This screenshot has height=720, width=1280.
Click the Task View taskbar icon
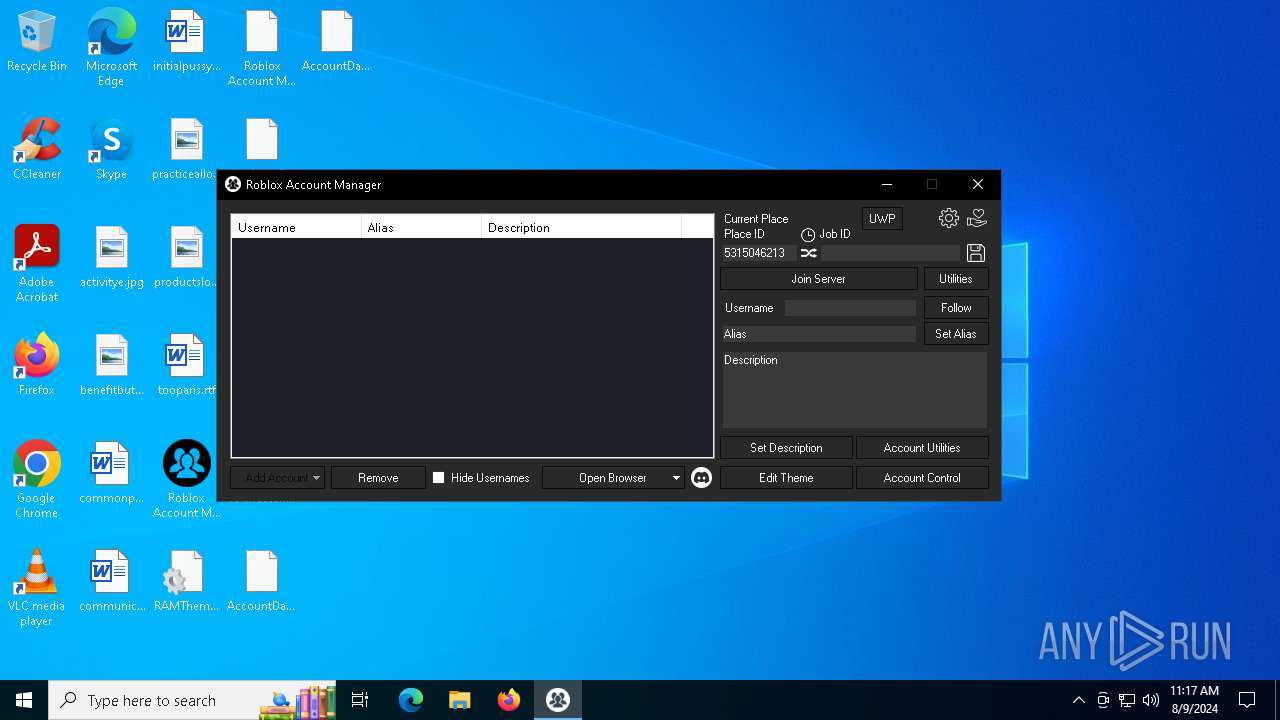[360, 700]
